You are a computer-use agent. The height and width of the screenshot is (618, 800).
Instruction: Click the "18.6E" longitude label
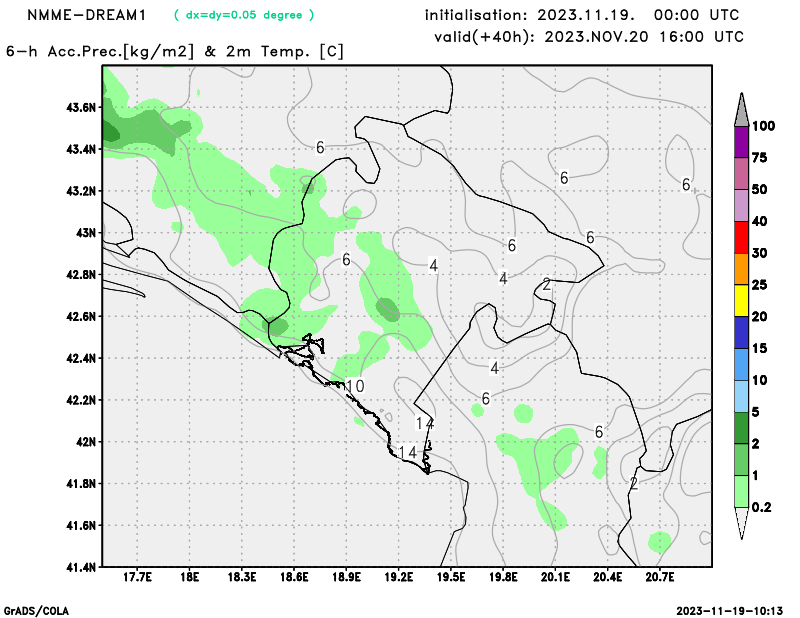(x=294, y=578)
